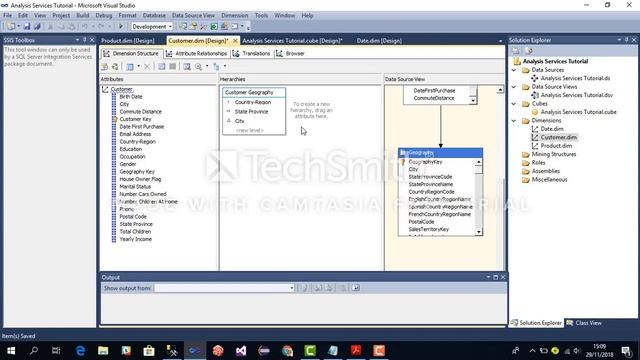
Task: Select Mining Structures folder
Action: (553, 154)
